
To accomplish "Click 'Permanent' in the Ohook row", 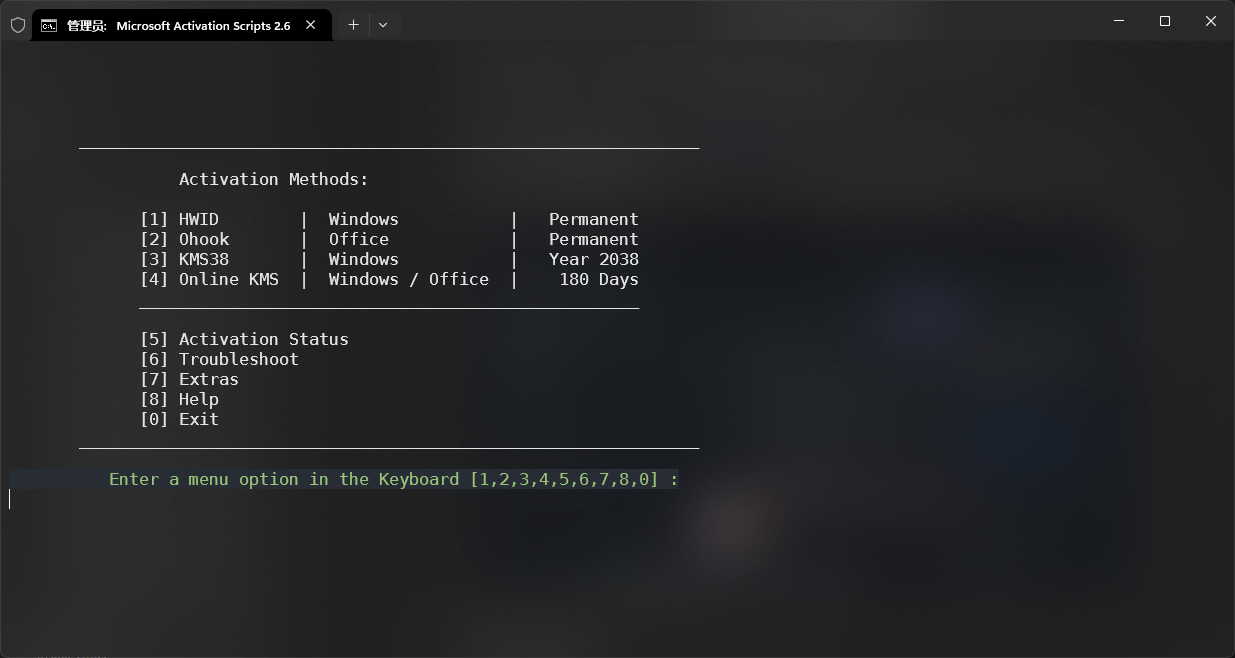I will [594, 240].
